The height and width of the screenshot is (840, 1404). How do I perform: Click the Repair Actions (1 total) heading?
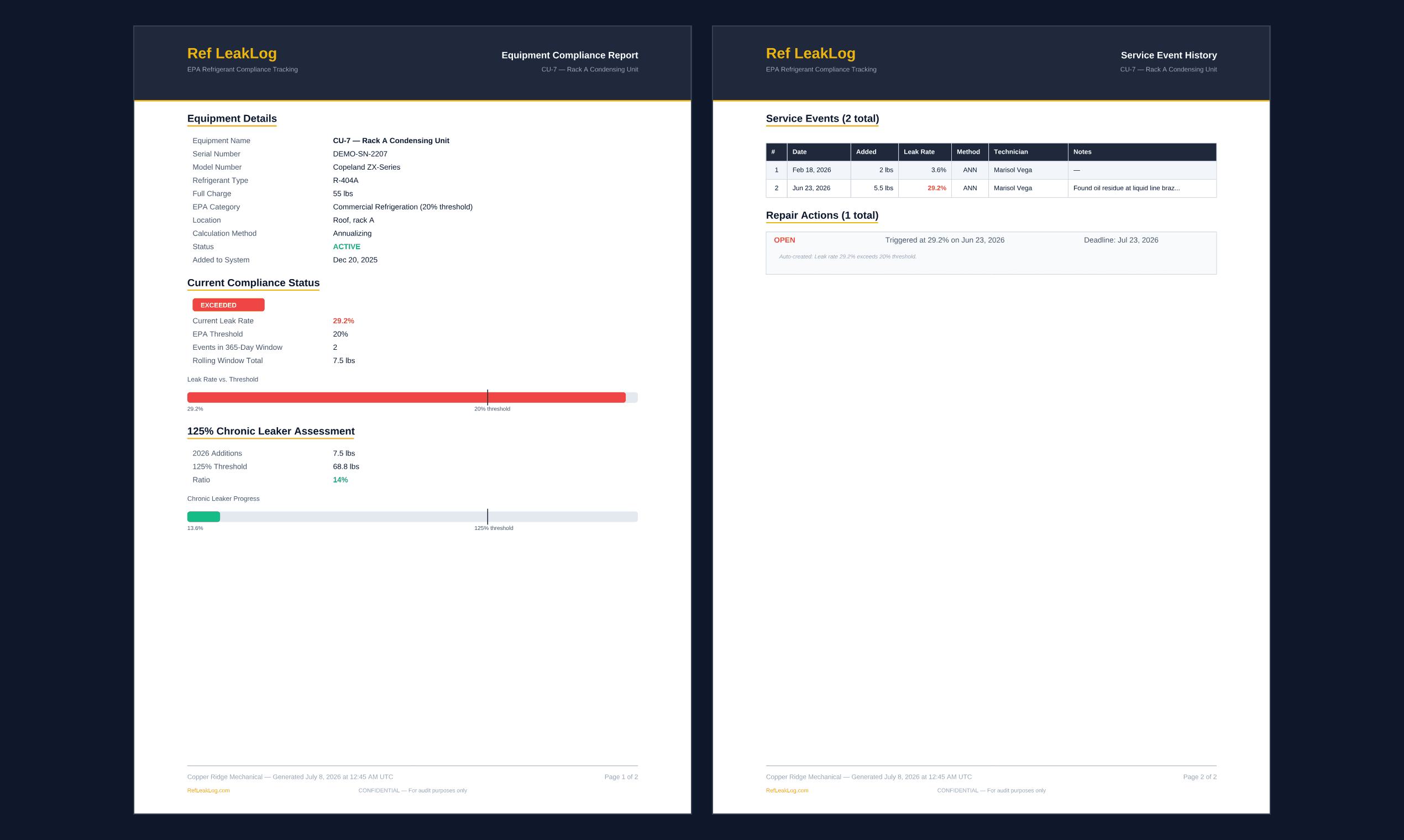click(x=821, y=215)
